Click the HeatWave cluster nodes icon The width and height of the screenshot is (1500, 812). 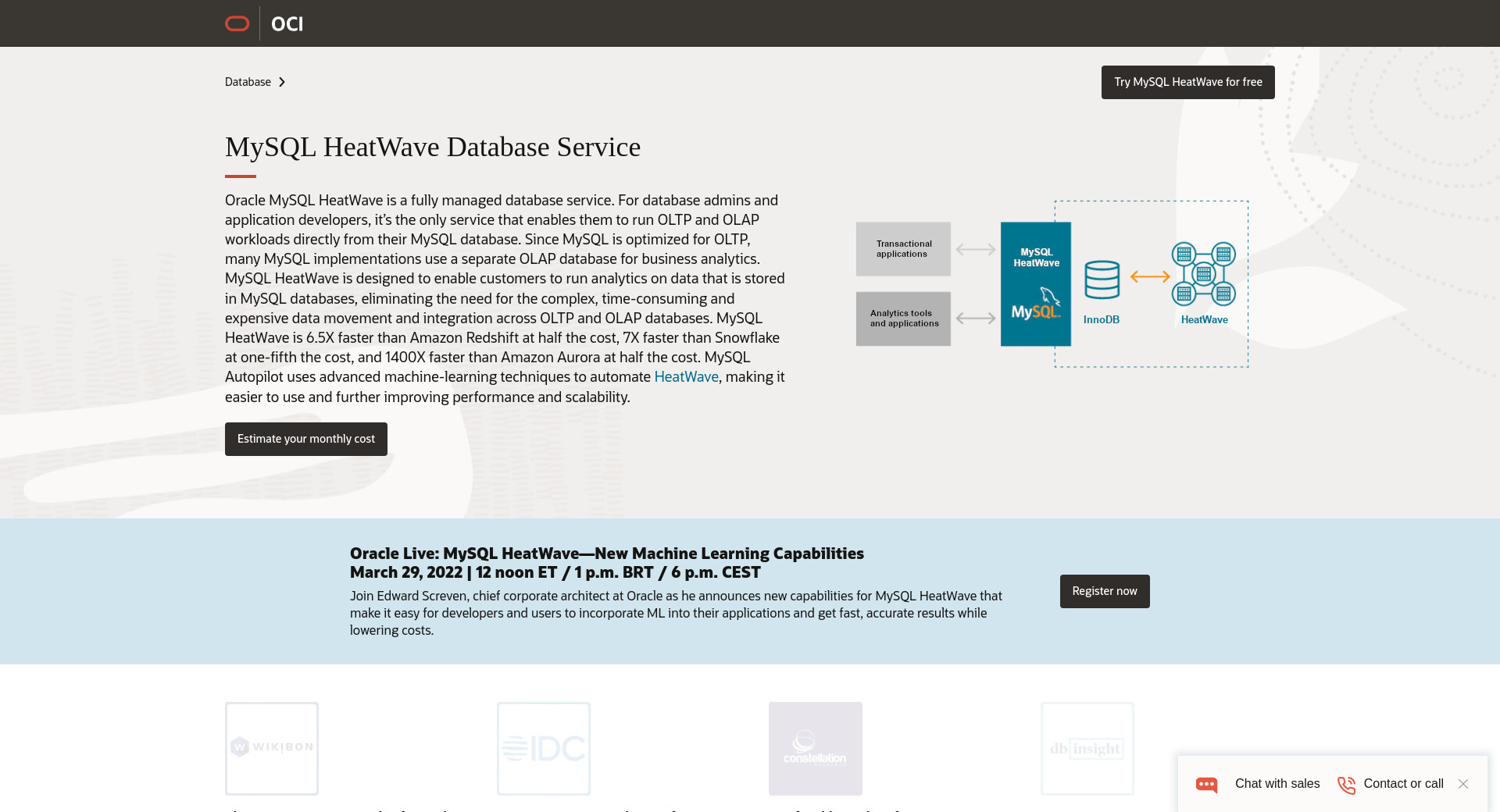pos(1204,274)
